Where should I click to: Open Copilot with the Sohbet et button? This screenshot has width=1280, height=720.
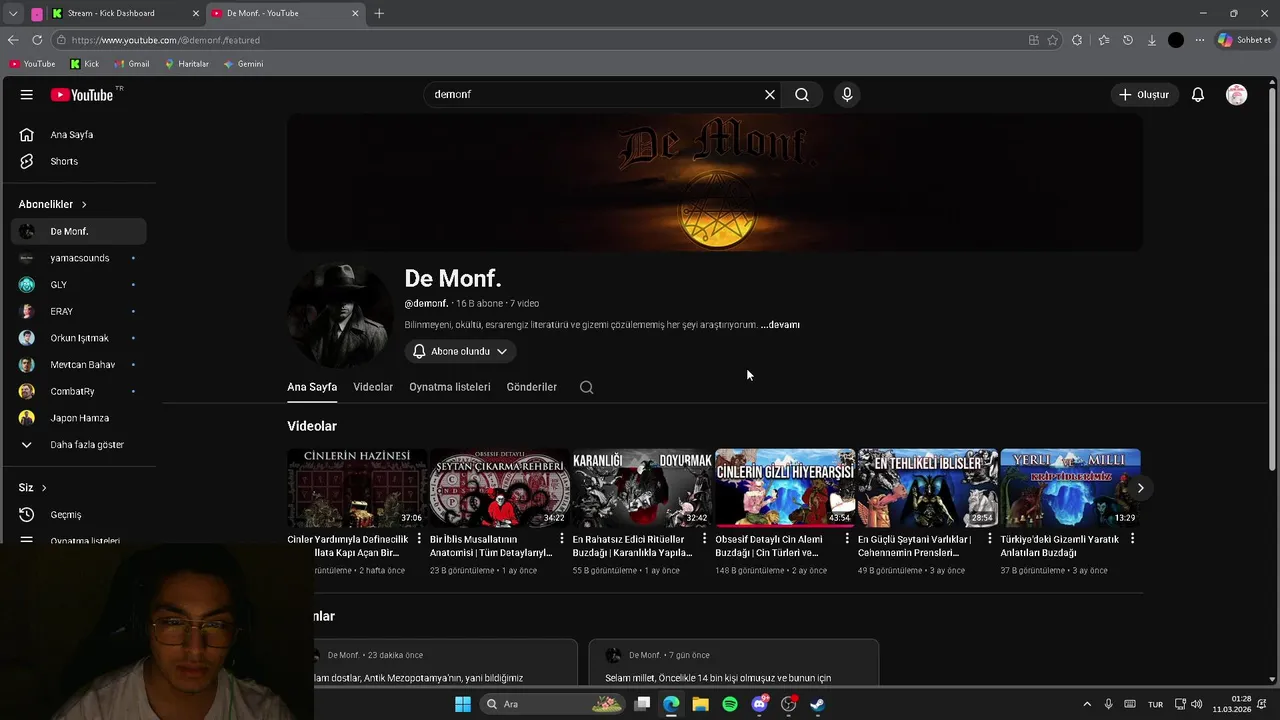(x=1245, y=40)
